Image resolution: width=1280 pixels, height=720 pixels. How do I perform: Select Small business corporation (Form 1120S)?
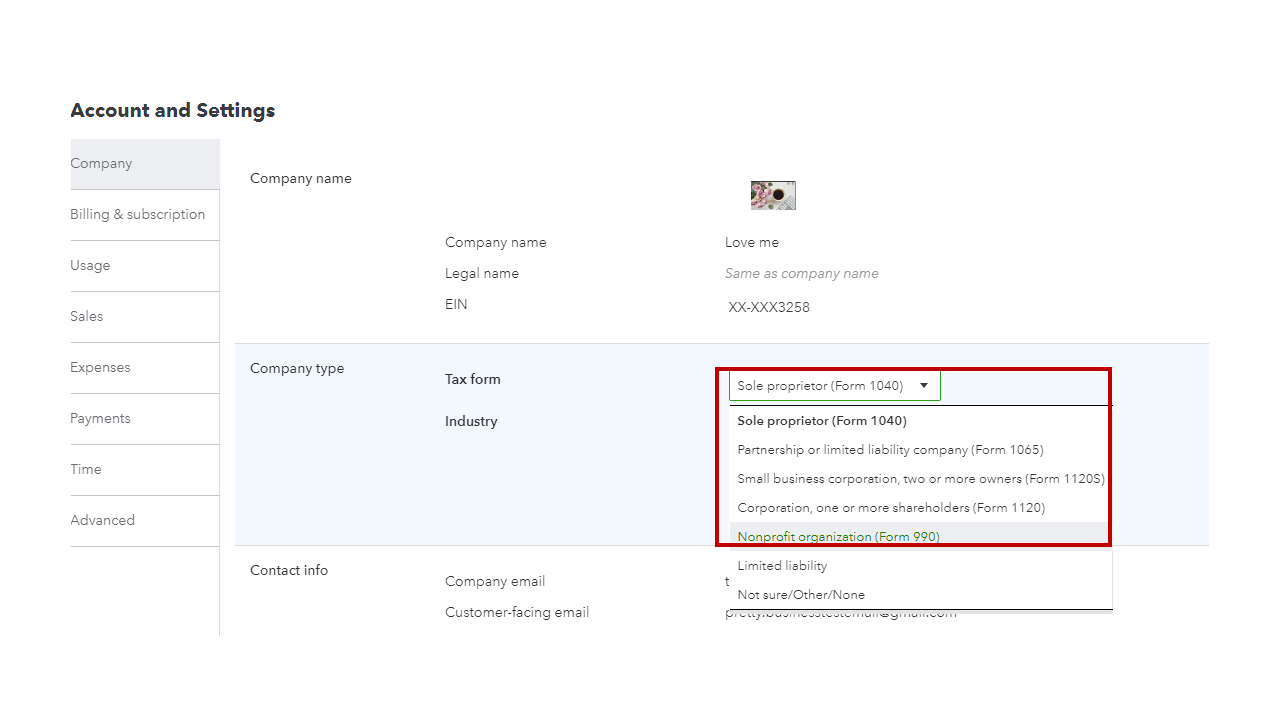click(x=920, y=479)
